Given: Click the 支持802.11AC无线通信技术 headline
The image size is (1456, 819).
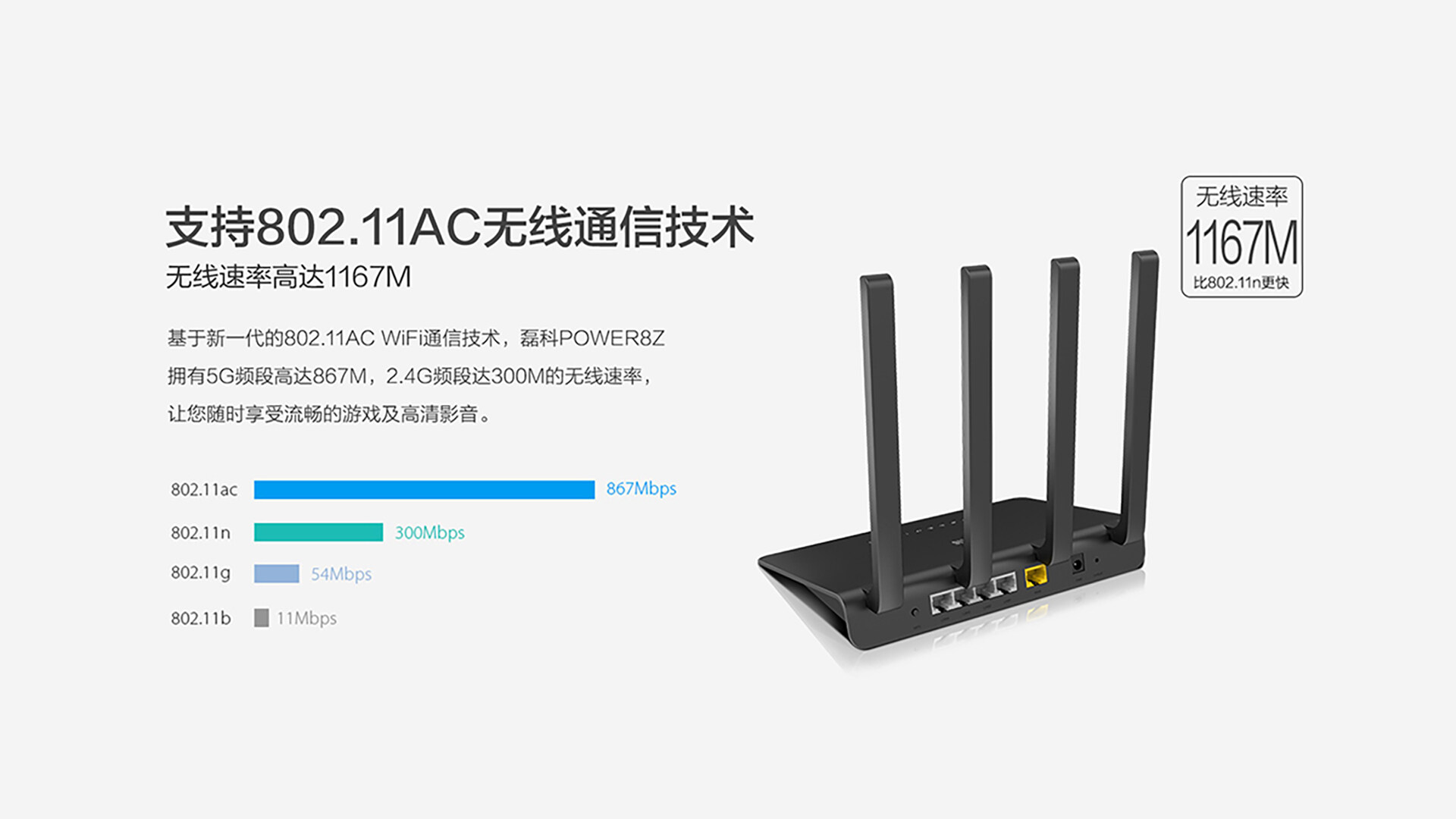Looking at the screenshot, I should point(460,227).
